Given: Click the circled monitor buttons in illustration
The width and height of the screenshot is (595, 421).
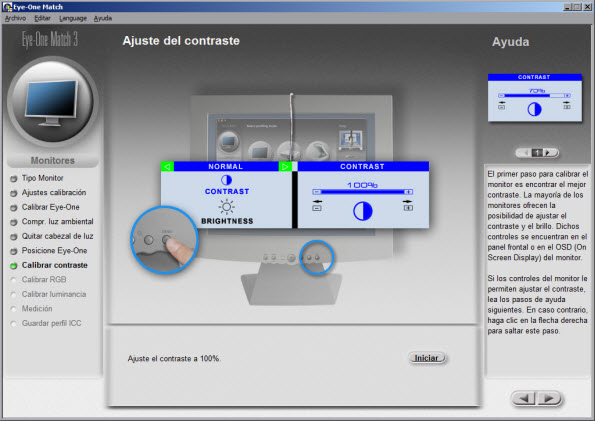Looking at the screenshot, I should coord(316,257).
